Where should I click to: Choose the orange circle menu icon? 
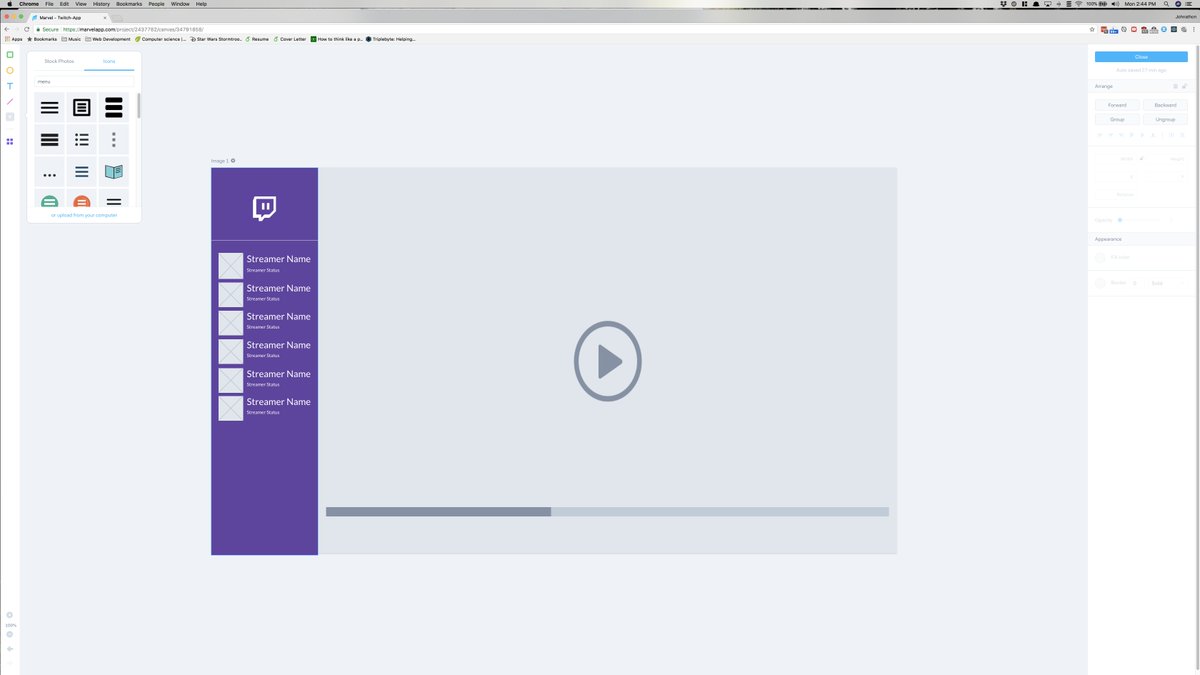click(x=82, y=198)
